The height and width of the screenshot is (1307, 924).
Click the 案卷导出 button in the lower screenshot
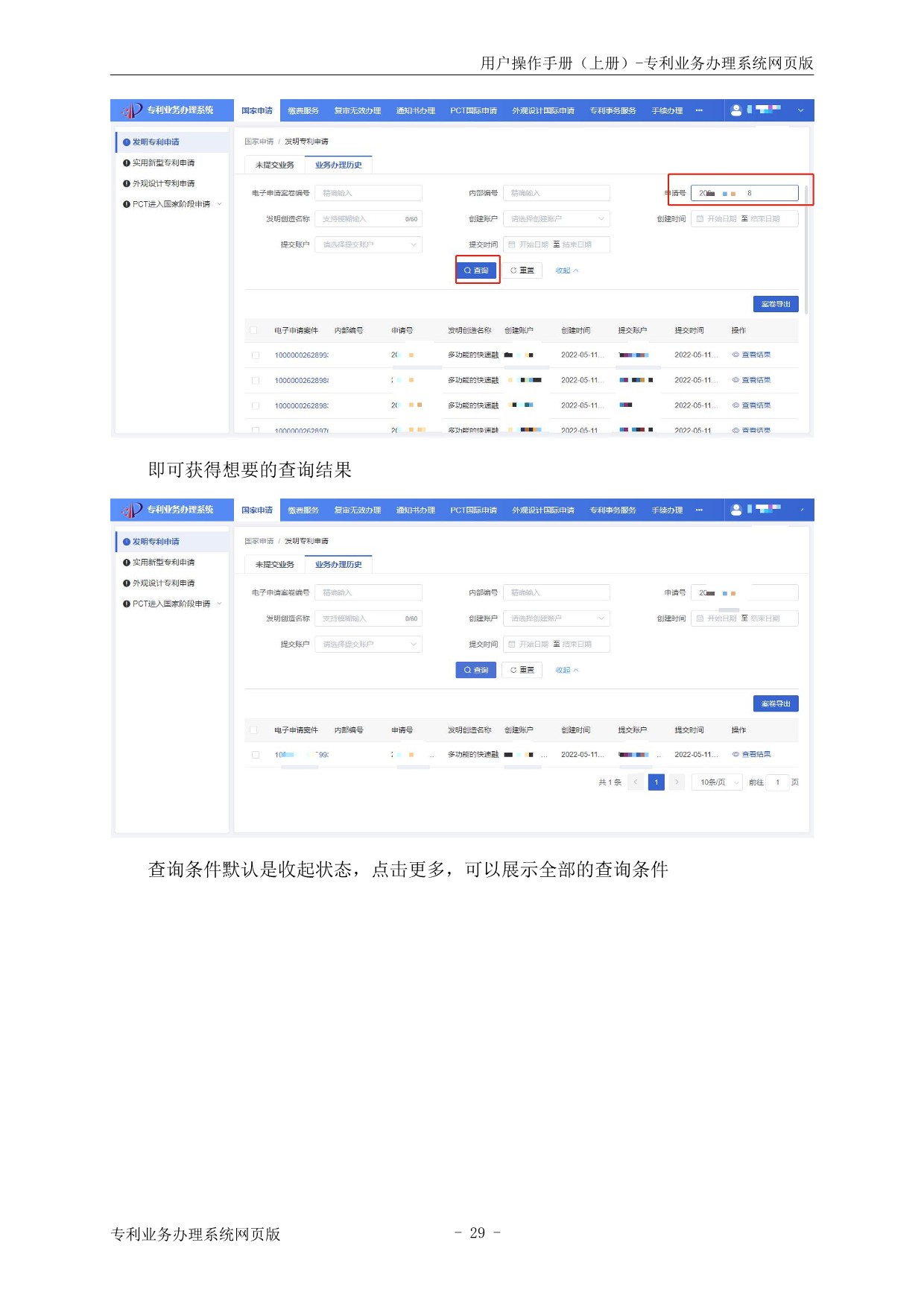pyautogui.click(x=775, y=703)
